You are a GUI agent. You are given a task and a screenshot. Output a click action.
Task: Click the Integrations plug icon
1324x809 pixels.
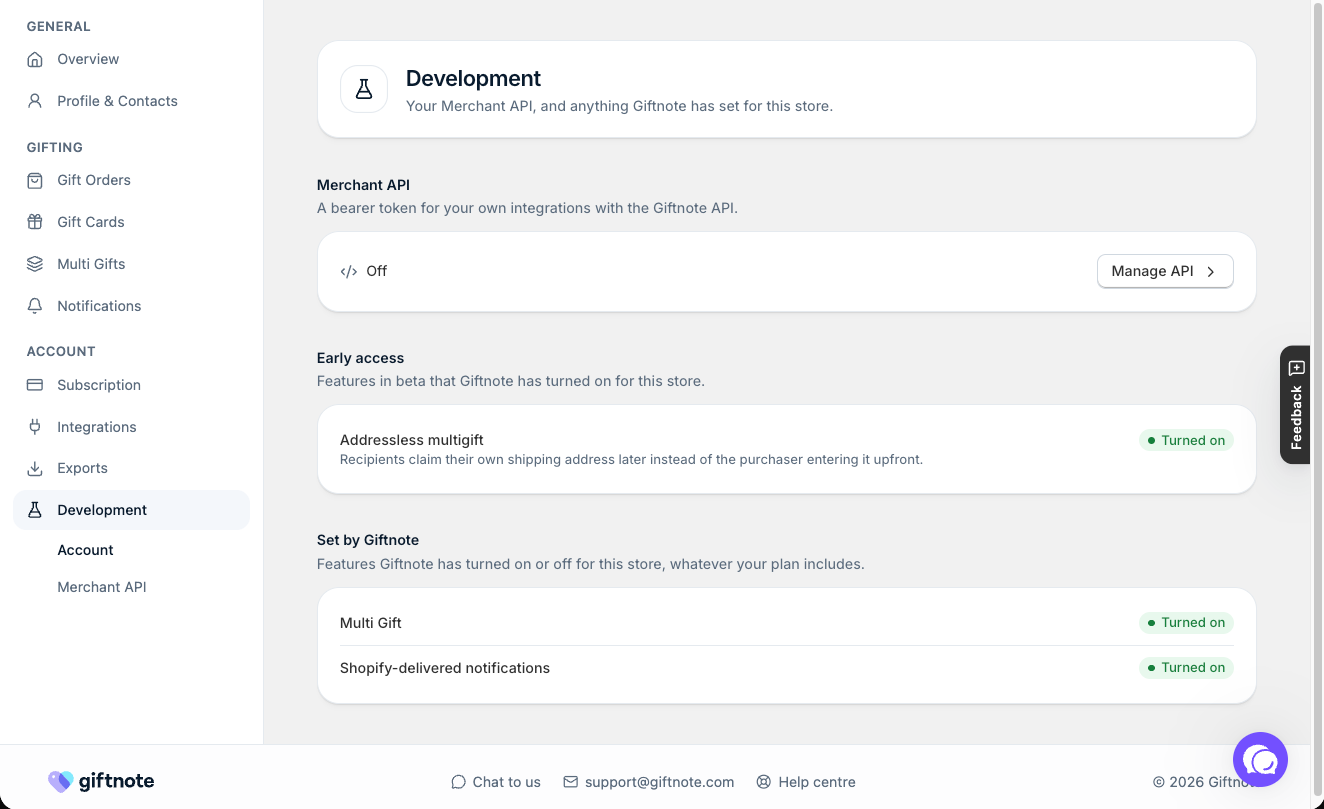35,427
